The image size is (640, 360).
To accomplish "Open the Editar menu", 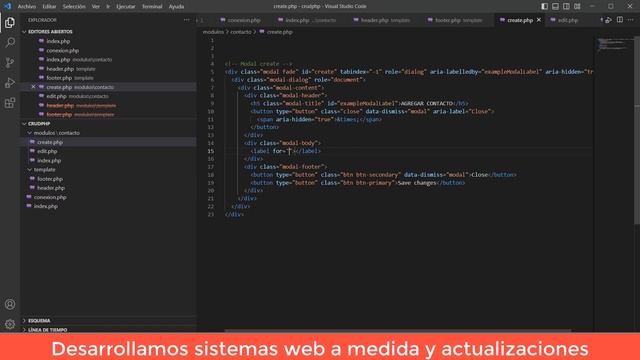I will click(x=49, y=6).
